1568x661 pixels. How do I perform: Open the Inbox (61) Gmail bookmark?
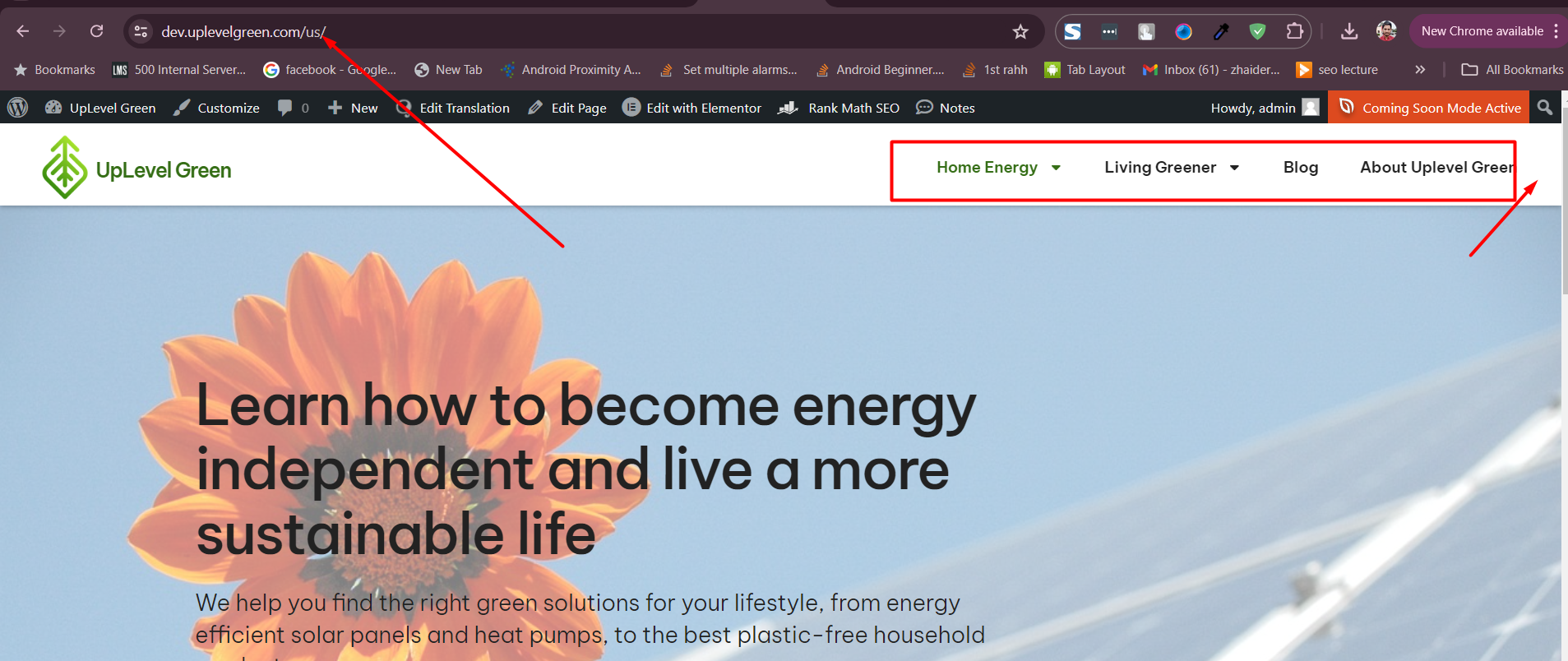tap(1211, 70)
